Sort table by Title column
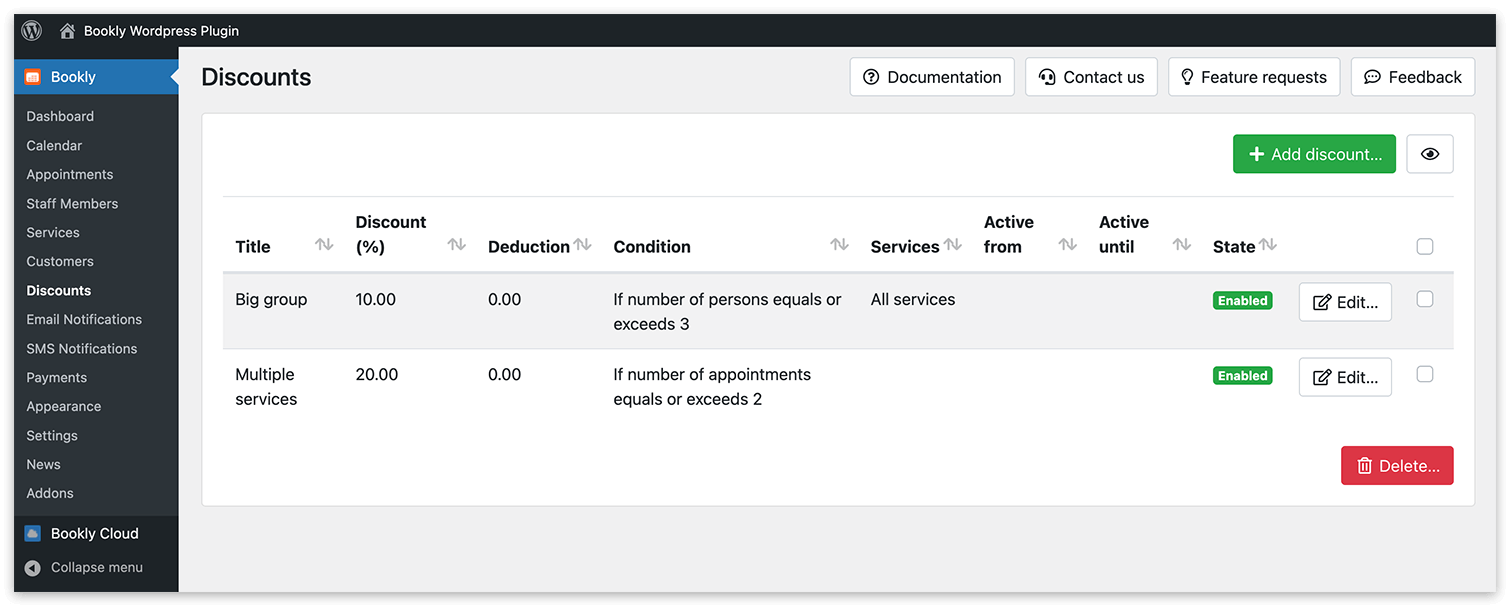 tap(324, 245)
